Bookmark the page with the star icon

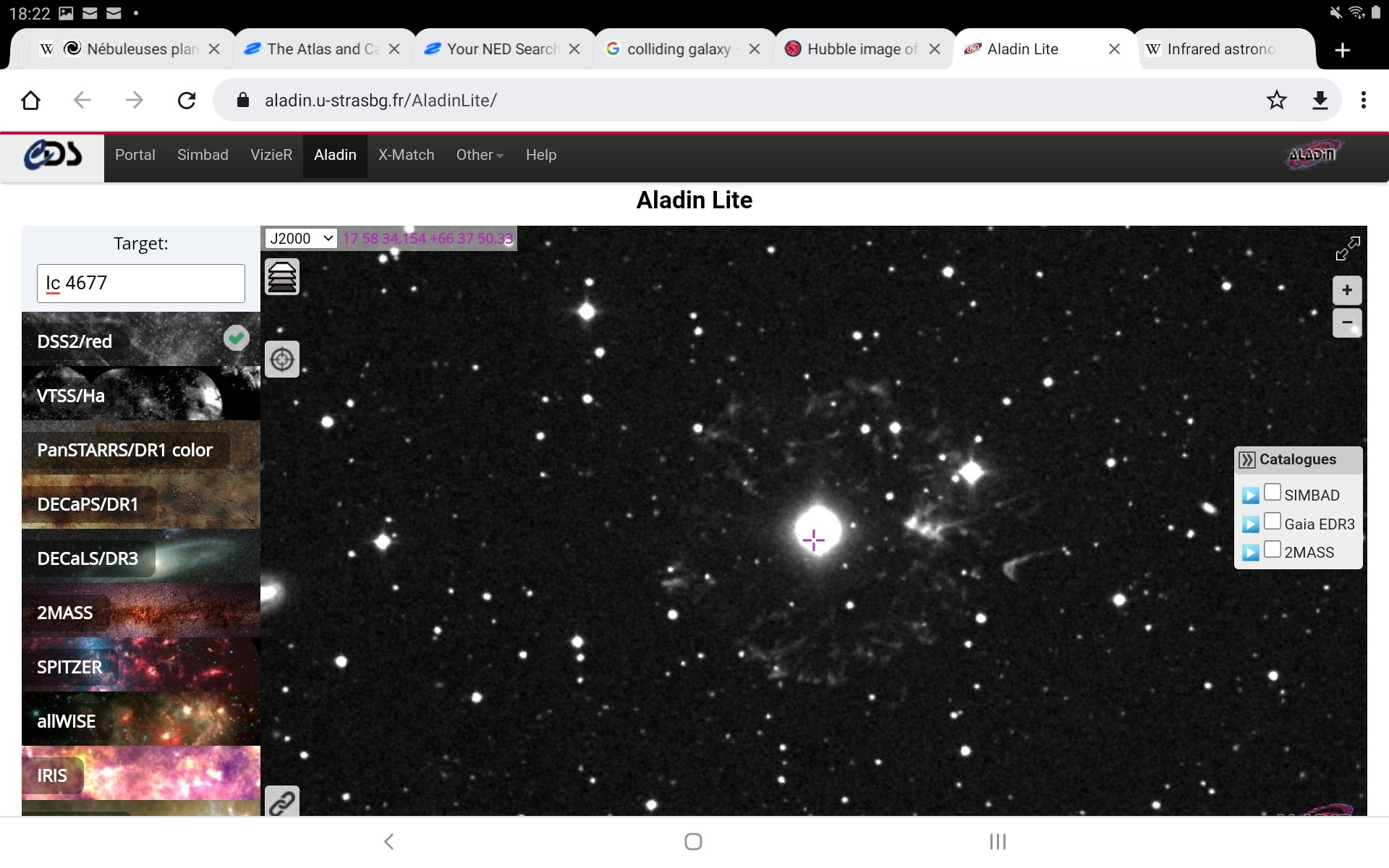1277,100
